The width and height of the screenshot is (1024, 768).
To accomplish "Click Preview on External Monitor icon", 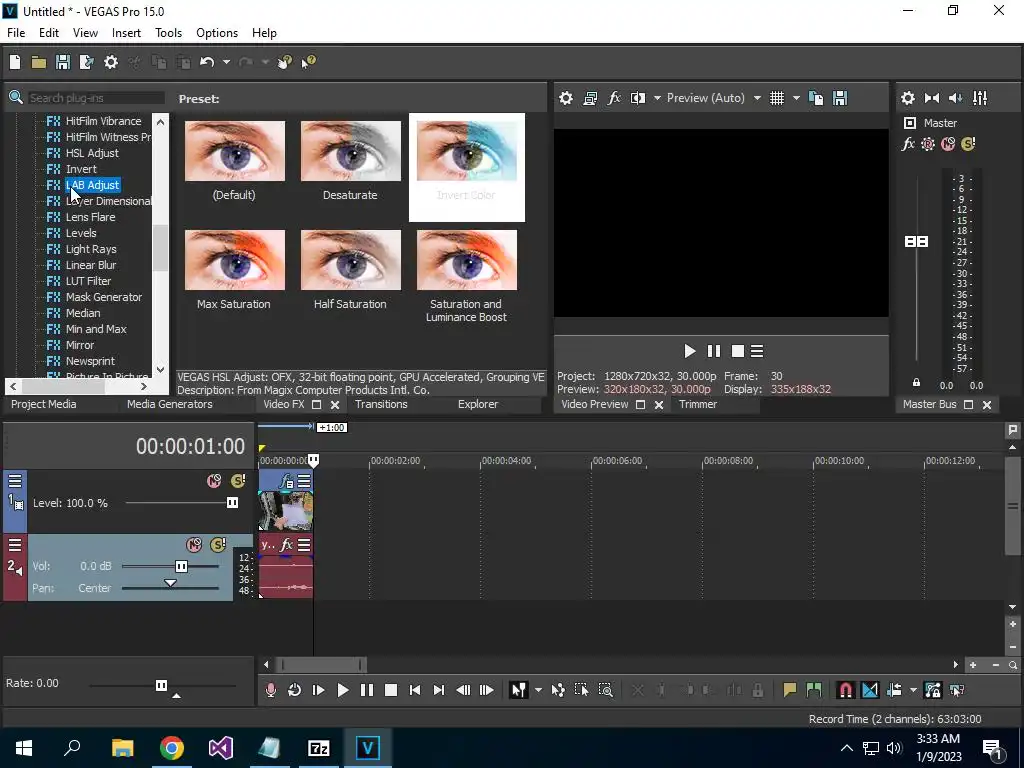I will pyautogui.click(x=590, y=98).
